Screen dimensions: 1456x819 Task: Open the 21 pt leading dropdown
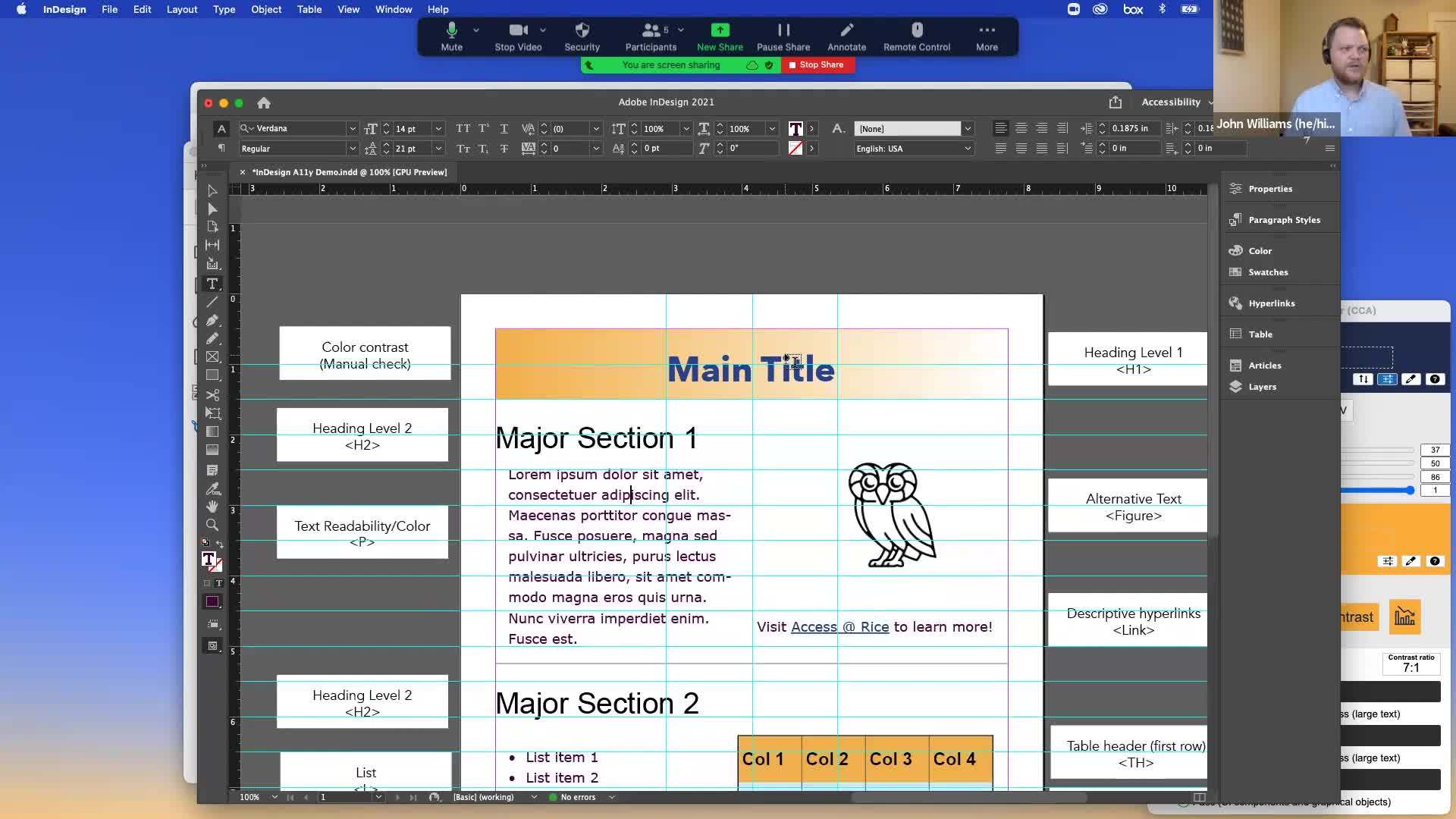[438, 149]
